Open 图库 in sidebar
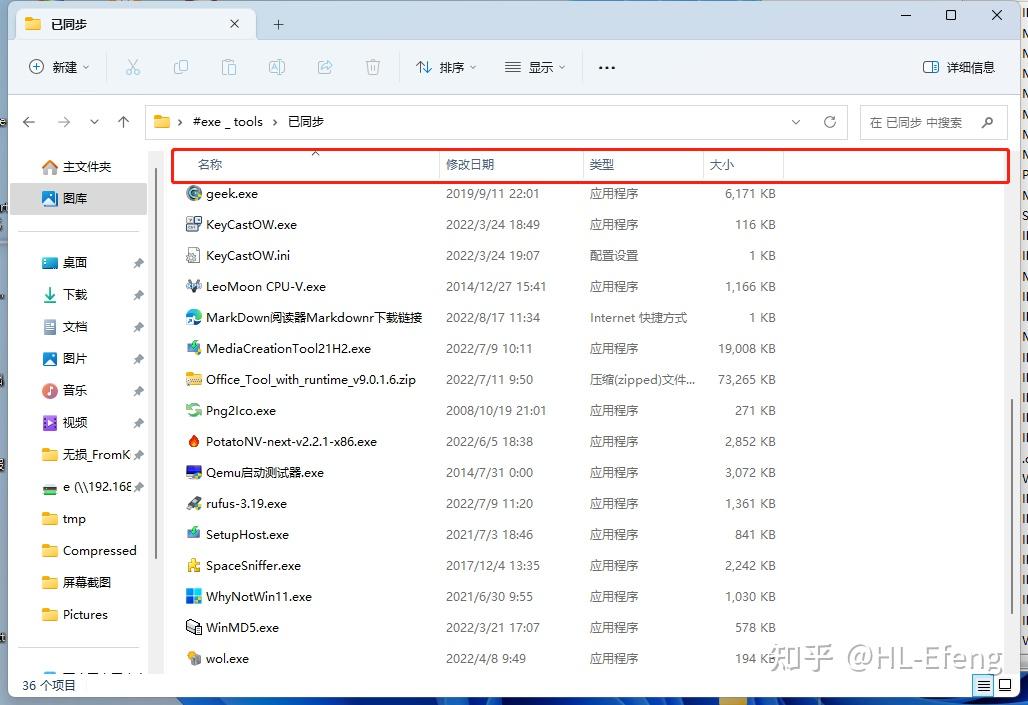Screen dimensions: 1028x705 point(77,198)
